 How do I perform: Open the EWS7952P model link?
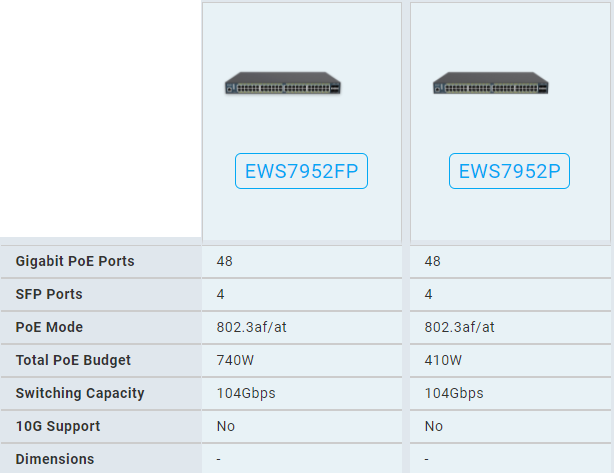(510, 172)
